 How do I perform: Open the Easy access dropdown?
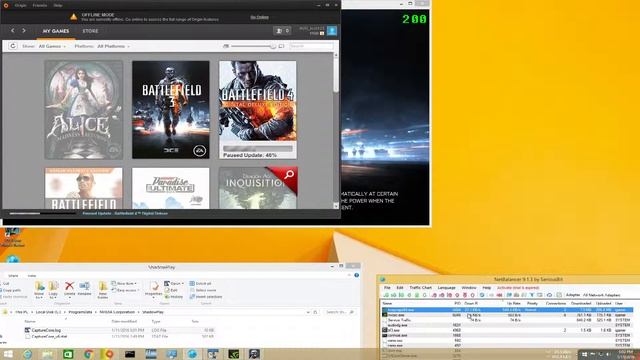pos(125,290)
